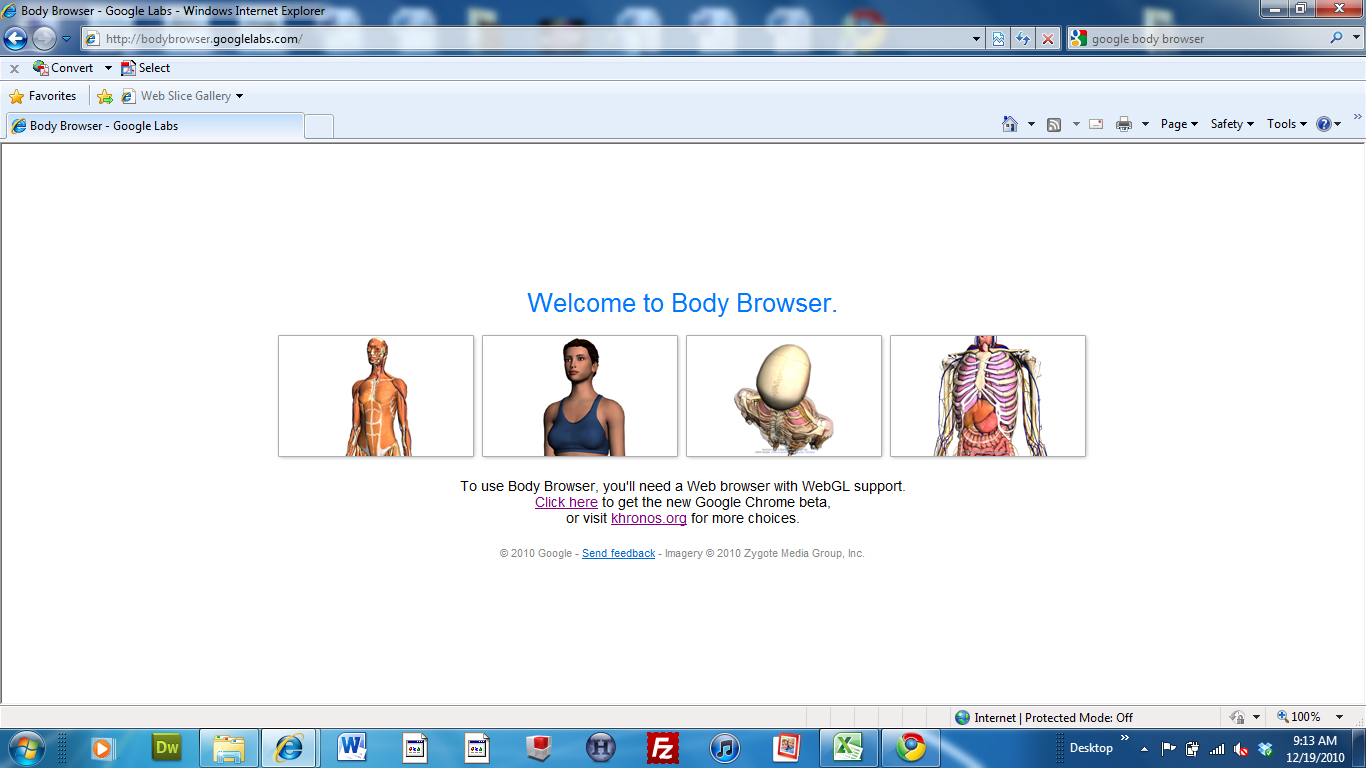
Task: Open the Web Slice Gallery item
Action: (x=182, y=96)
